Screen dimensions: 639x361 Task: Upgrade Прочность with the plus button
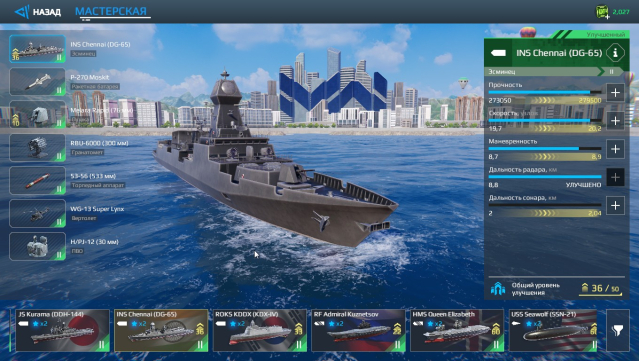click(x=615, y=92)
